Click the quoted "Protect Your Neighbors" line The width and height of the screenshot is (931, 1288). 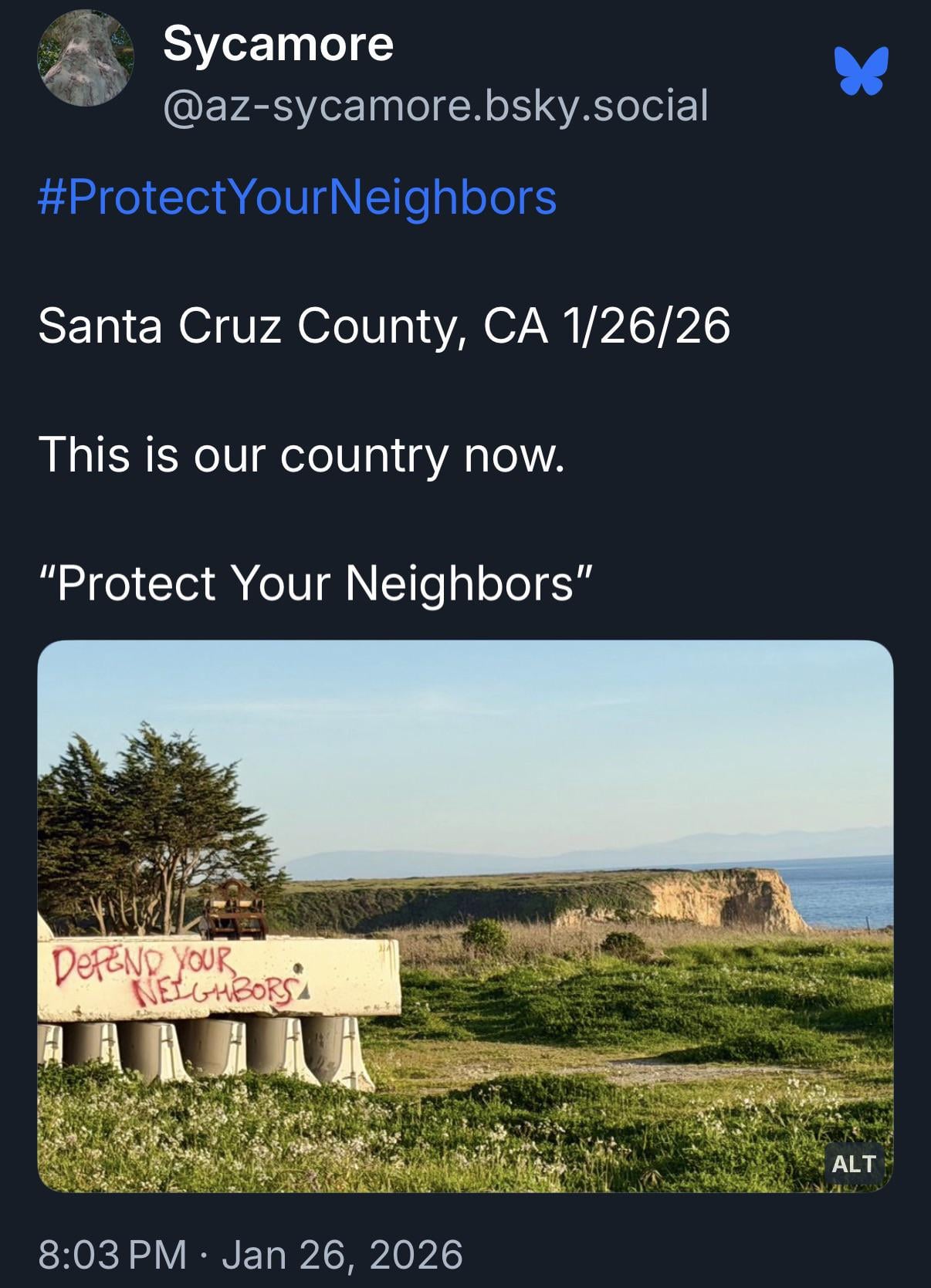pos(316,583)
